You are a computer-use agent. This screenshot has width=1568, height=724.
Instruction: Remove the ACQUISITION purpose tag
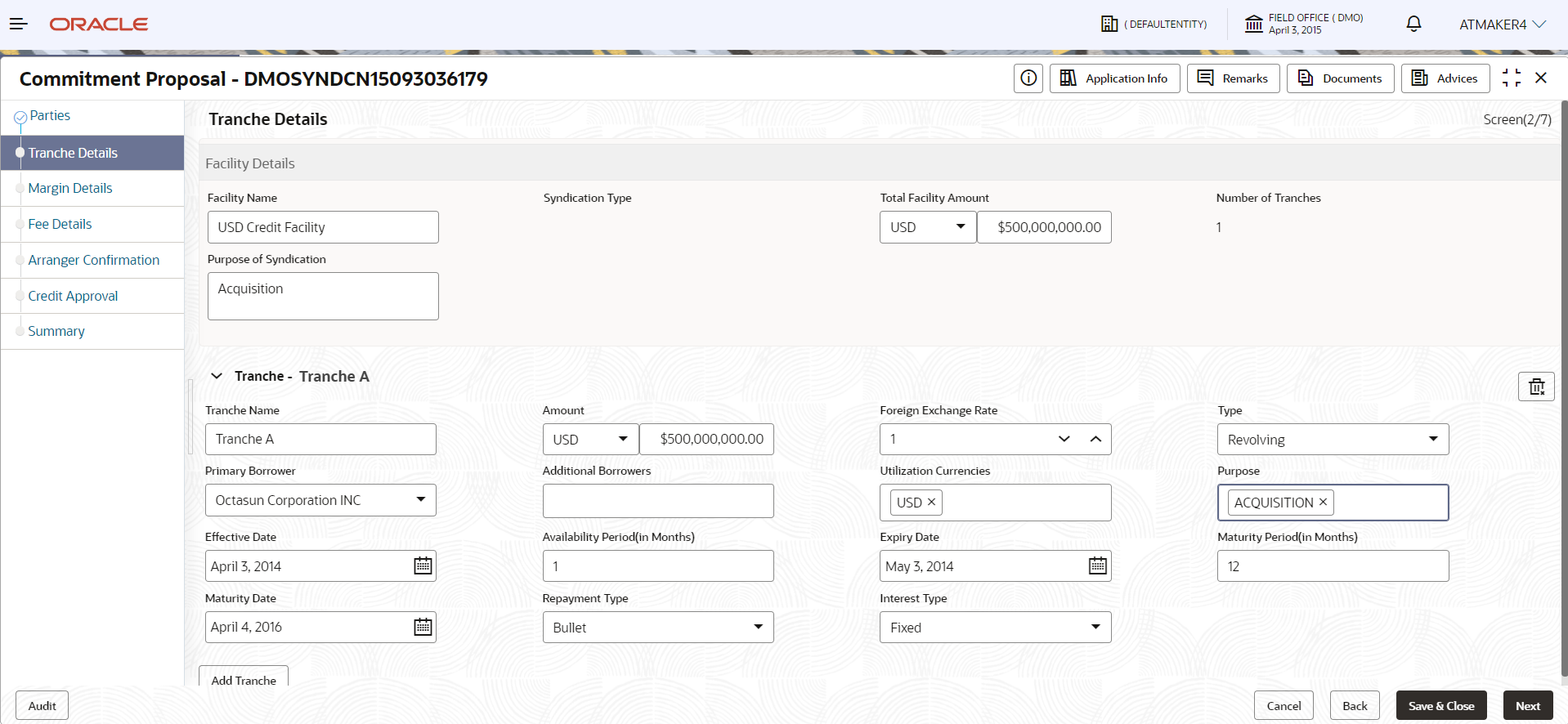click(1323, 502)
